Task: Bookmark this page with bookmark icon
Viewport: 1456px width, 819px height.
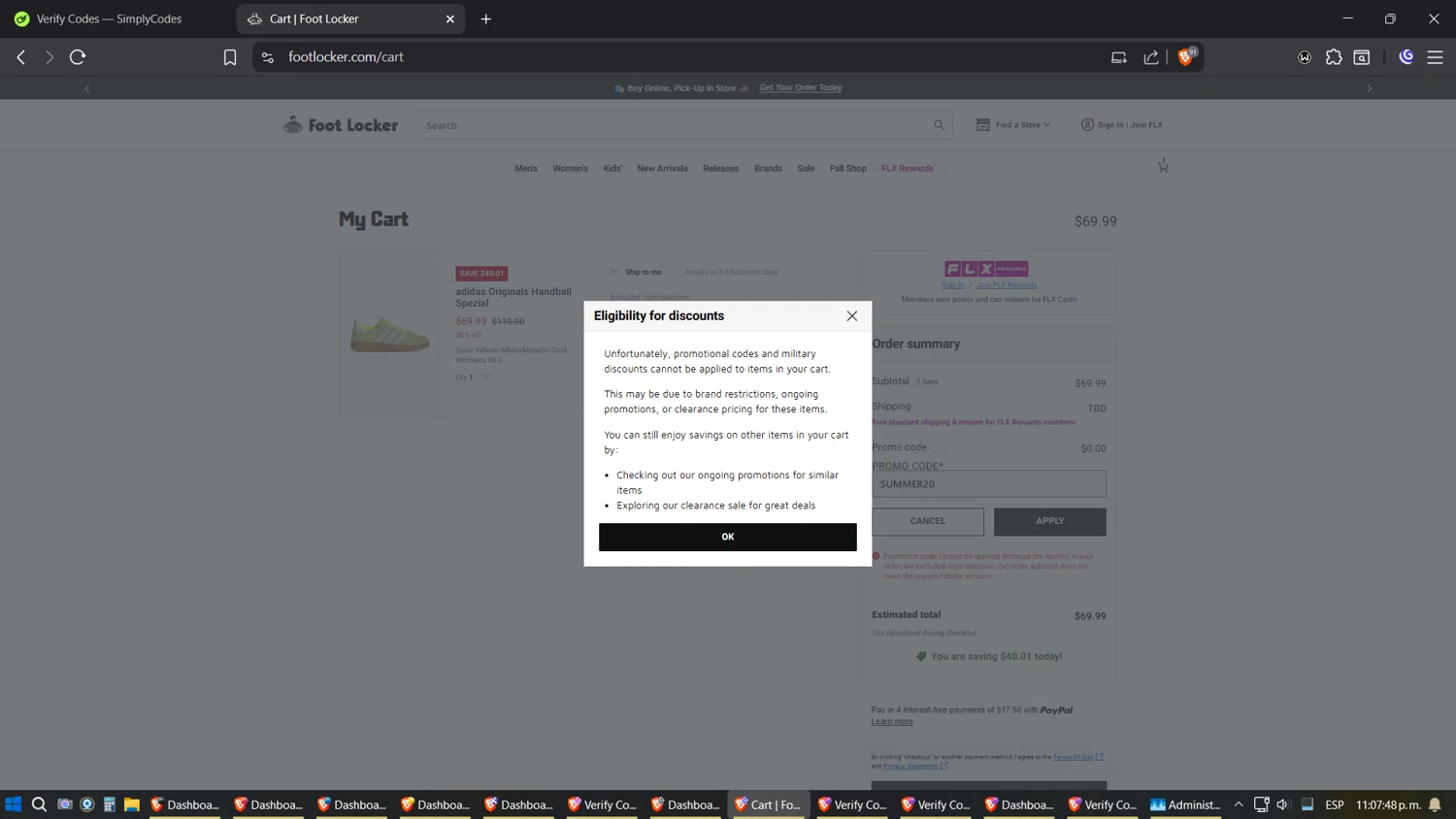Action: (230, 57)
